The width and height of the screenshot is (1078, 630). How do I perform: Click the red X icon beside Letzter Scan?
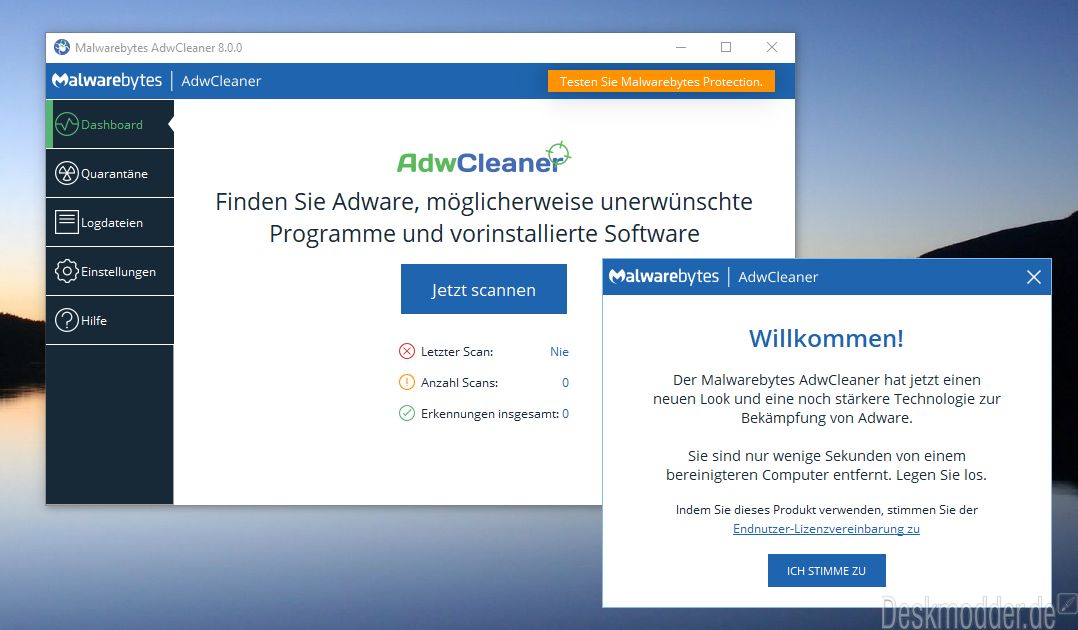pyautogui.click(x=407, y=351)
